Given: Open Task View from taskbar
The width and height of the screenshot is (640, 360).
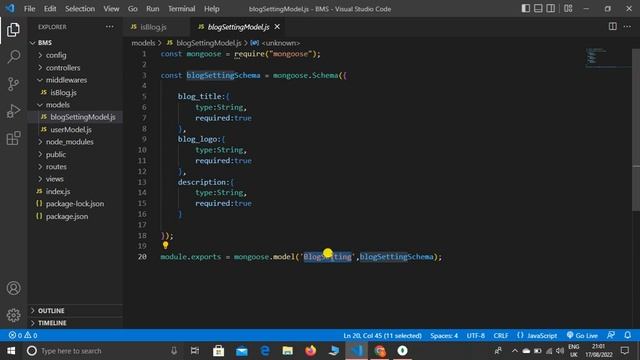Looking at the screenshot, I should pyautogui.click(x=195, y=351).
